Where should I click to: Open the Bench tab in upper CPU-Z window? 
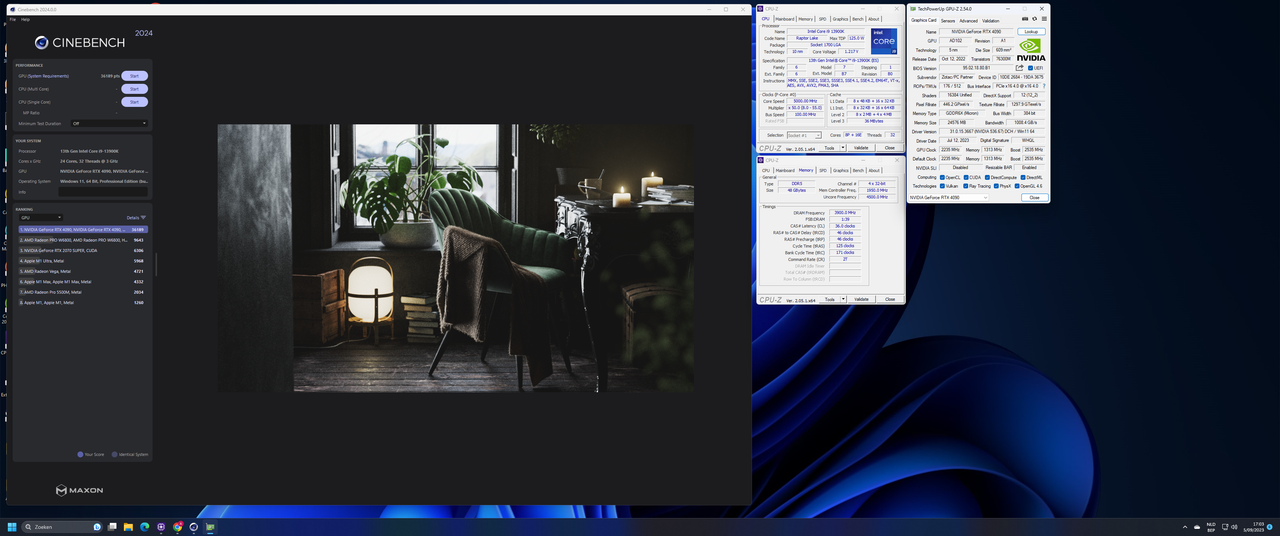click(857, 18)
